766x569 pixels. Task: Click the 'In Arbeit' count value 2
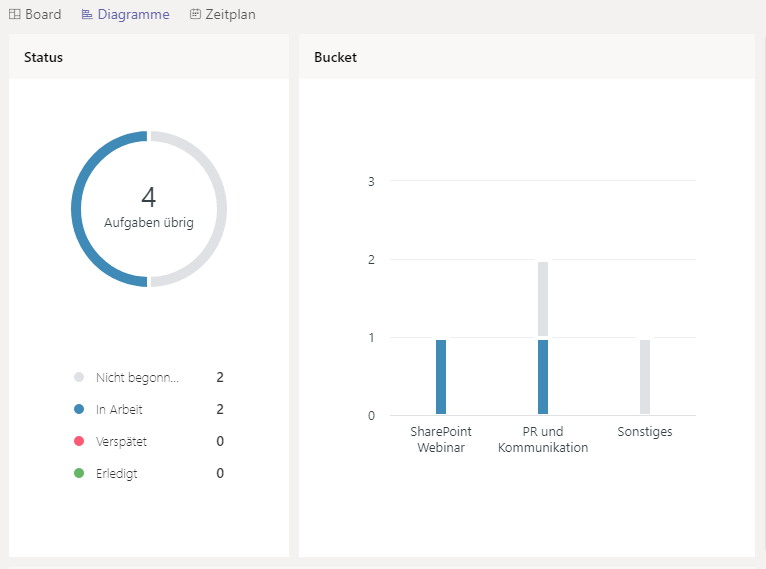(x=220, y=409)
